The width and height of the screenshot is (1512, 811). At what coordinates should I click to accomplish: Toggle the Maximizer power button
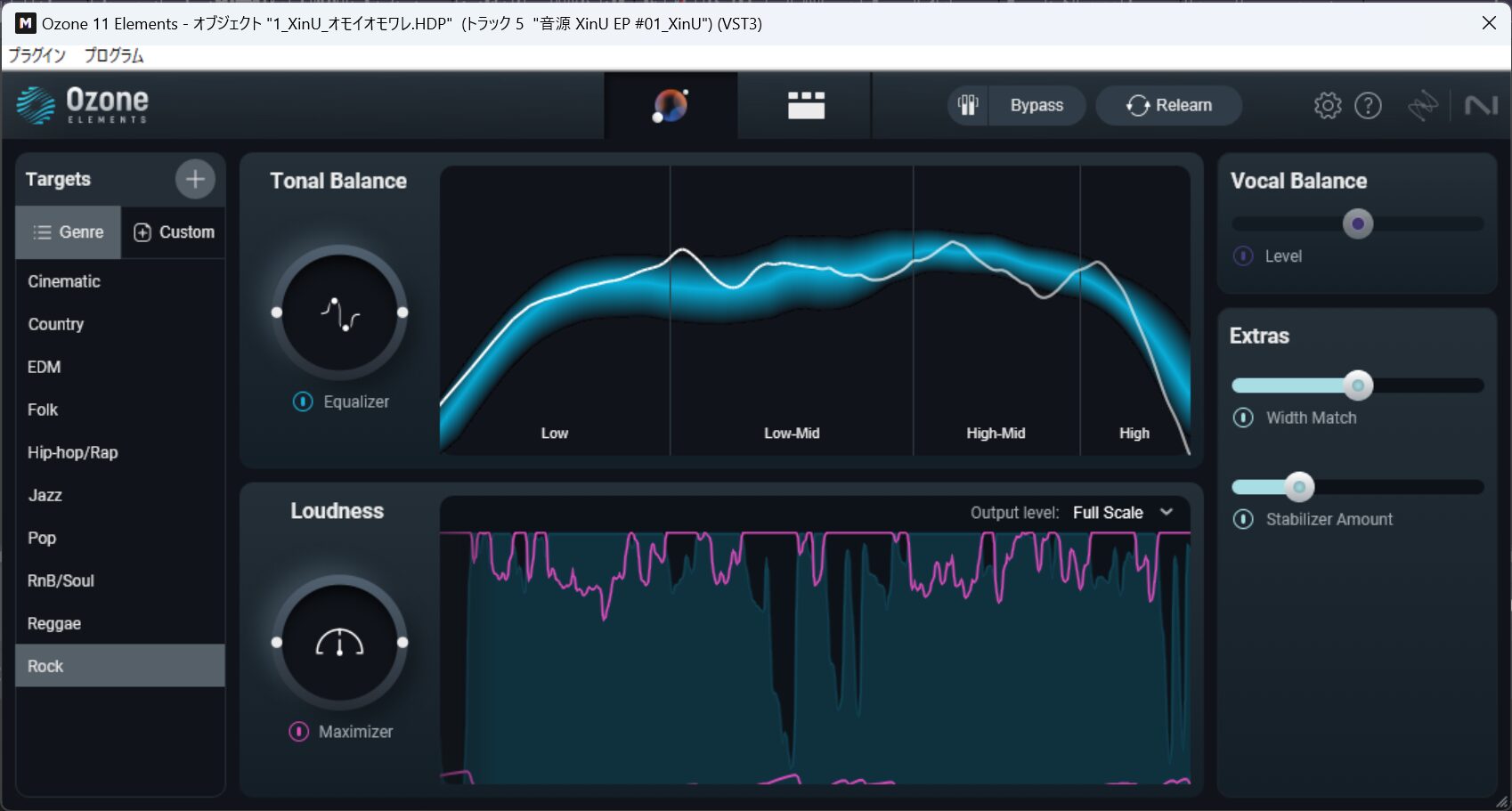pos(299,732)
